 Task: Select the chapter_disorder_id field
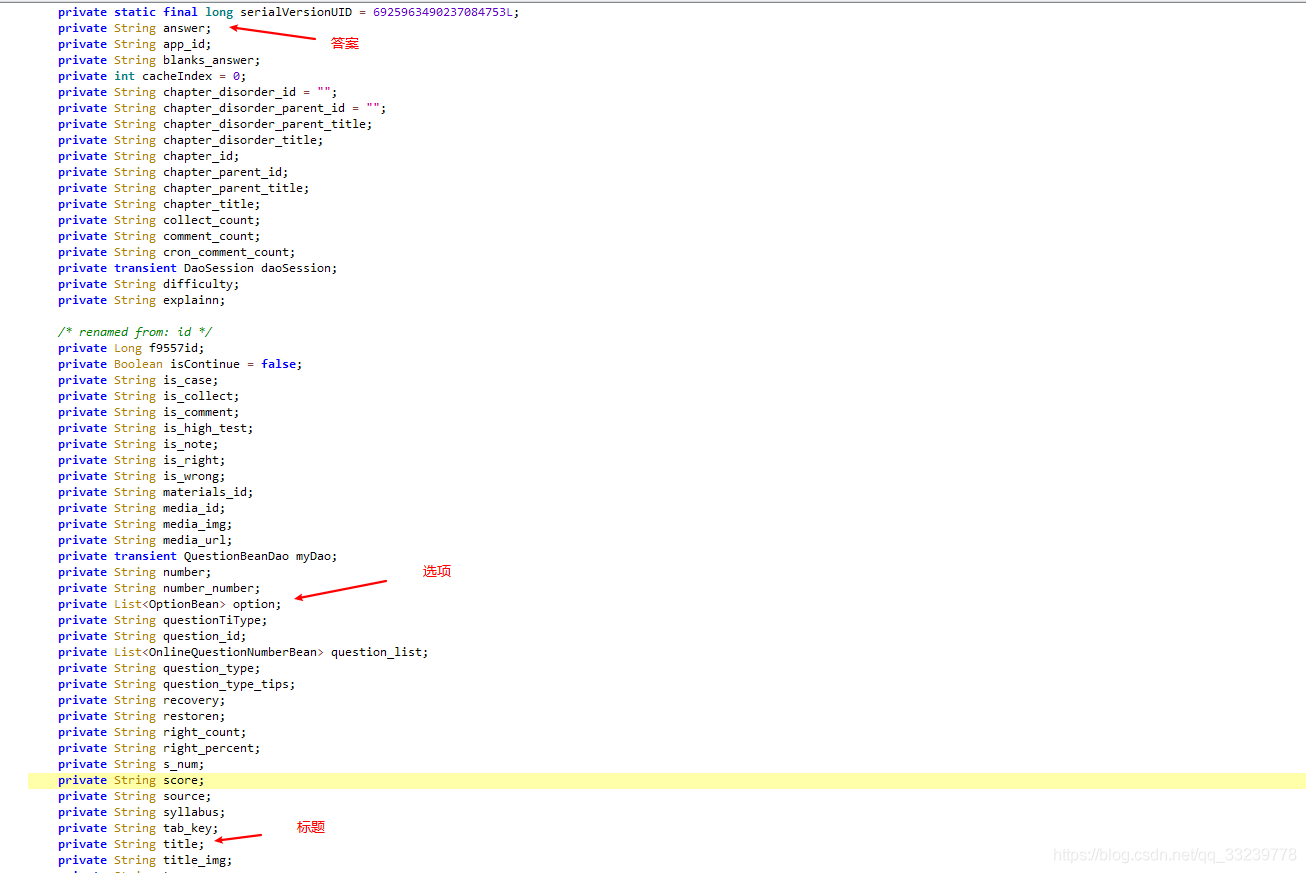(198, 92)
